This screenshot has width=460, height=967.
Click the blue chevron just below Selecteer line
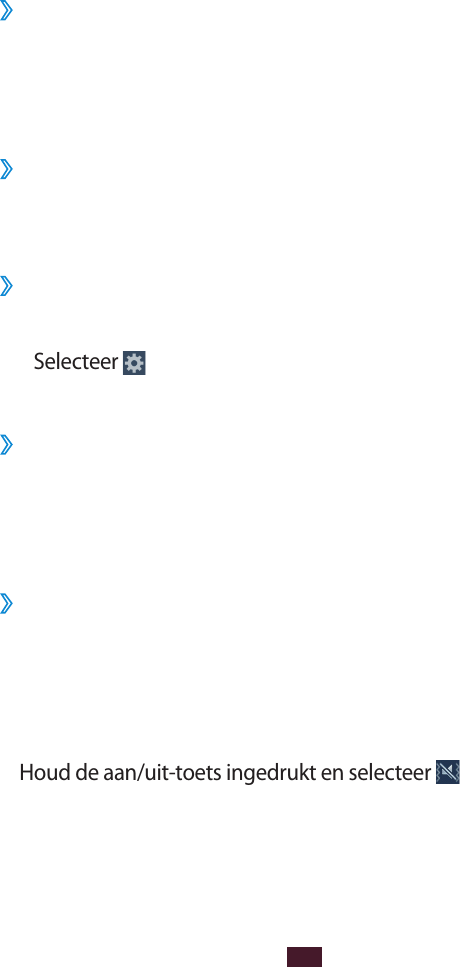point(6,445)
